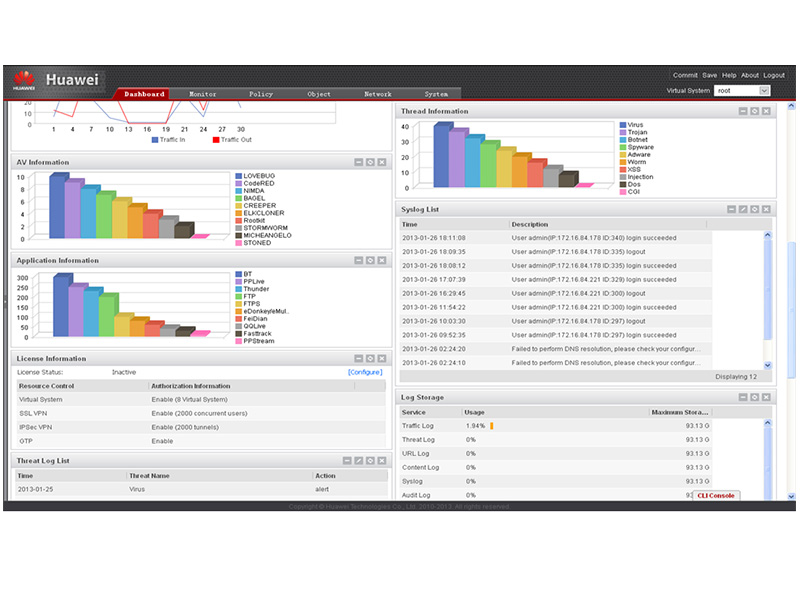Screen dimensions: 800x600
Task: Open the Policy tab
Action: pyautogui.click(x=261, y=94)
